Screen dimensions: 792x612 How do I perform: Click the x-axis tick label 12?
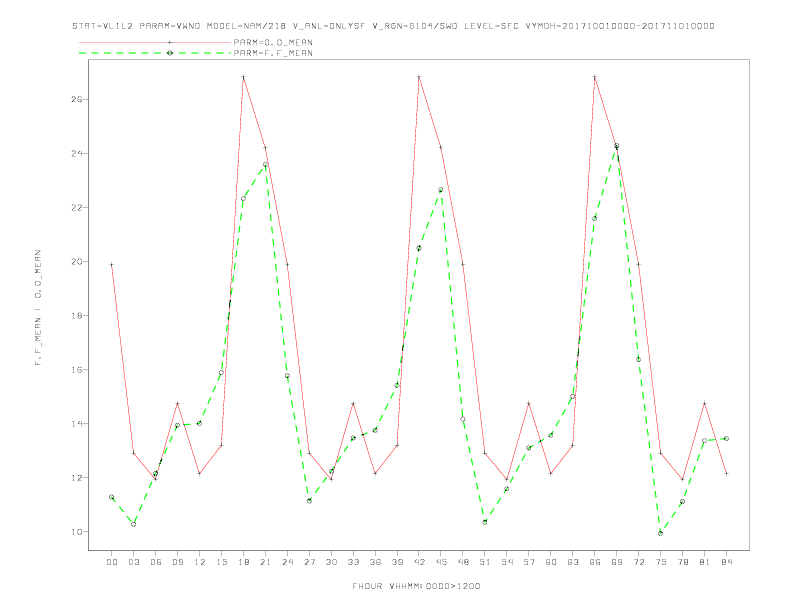[x=200, y=562]
